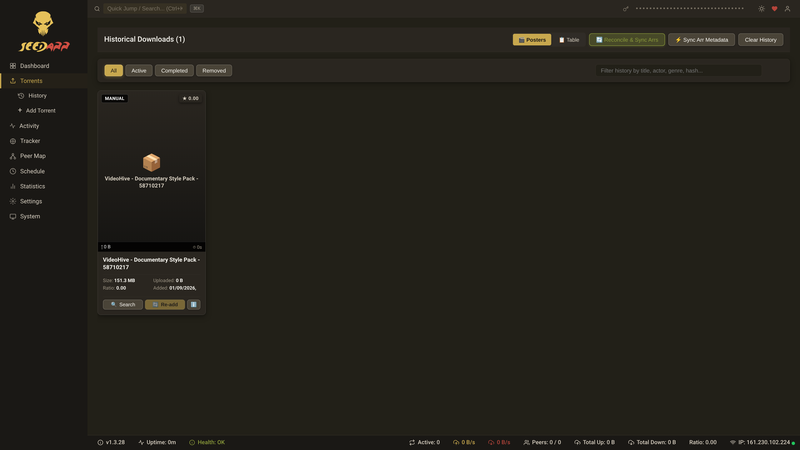Viewport: 800px width, 450px height.
Task: Open Add Torrent sub-item
Action: tap(43, 110)
